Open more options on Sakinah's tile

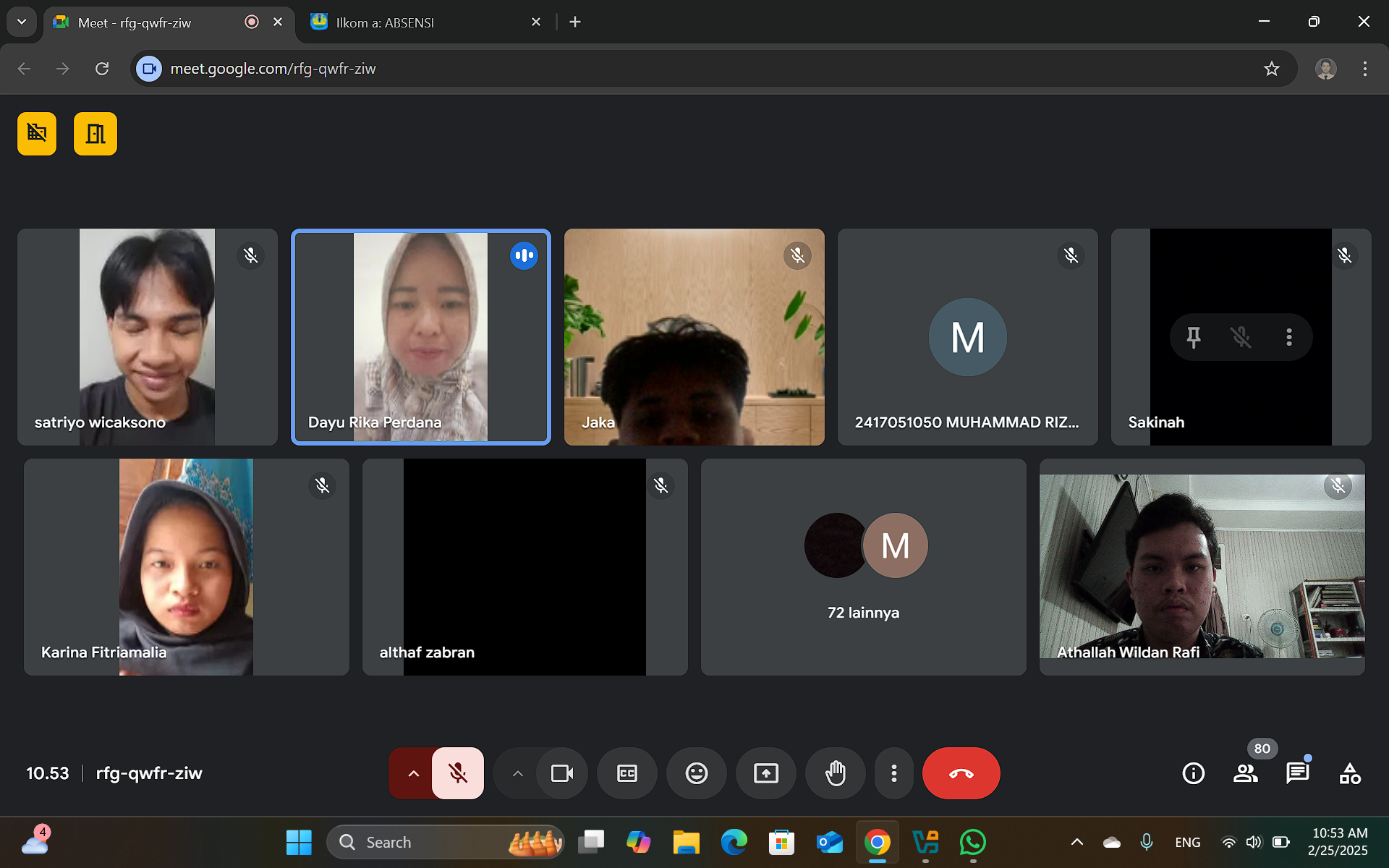(1288, 337)
